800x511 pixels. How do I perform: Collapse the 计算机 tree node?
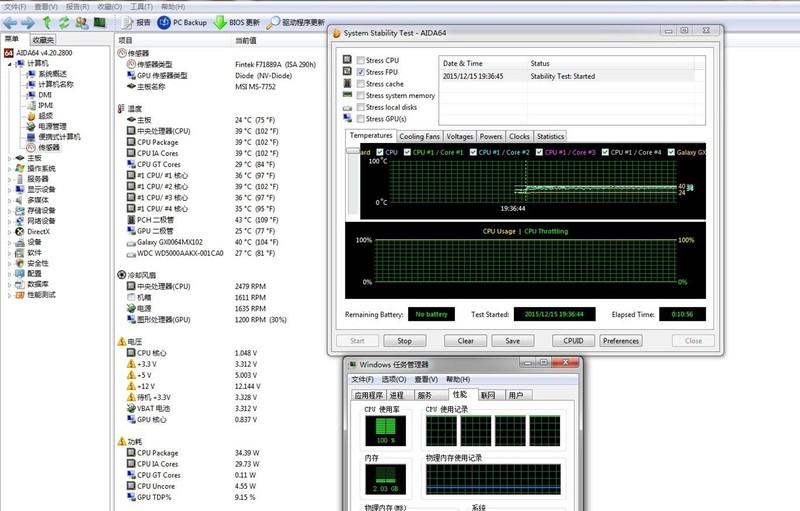(x=10, y=64)
